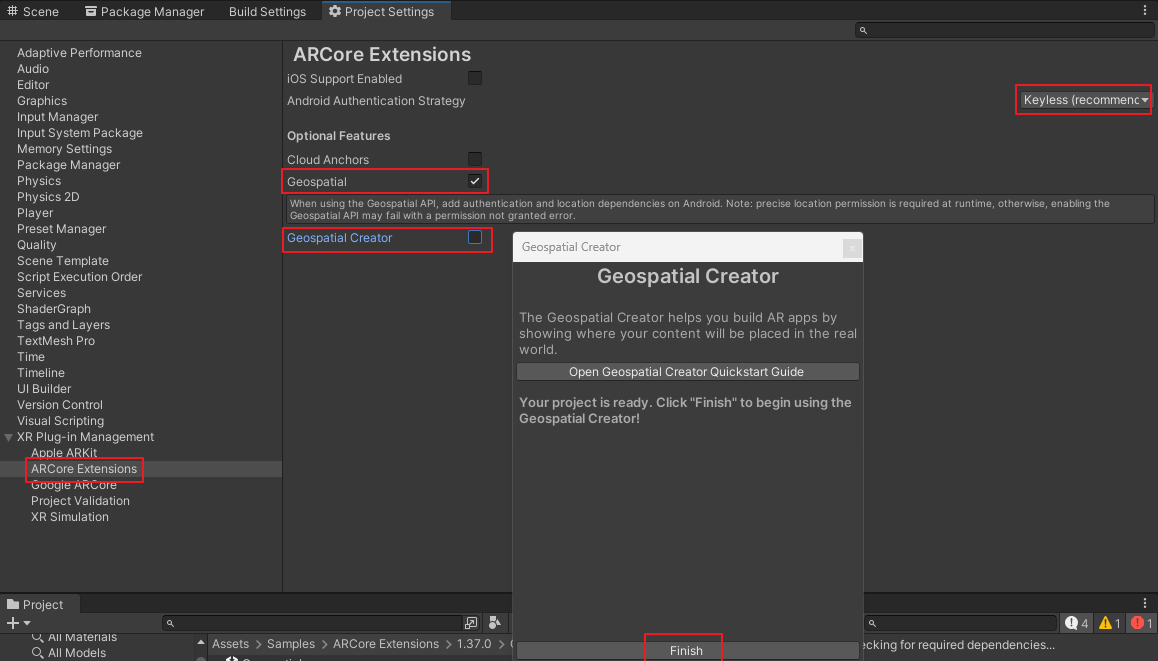Viewport: 1158px width, 661px height.
Task: Uncheck the Geospatial checkbox
Action: (x=475, y=181)
